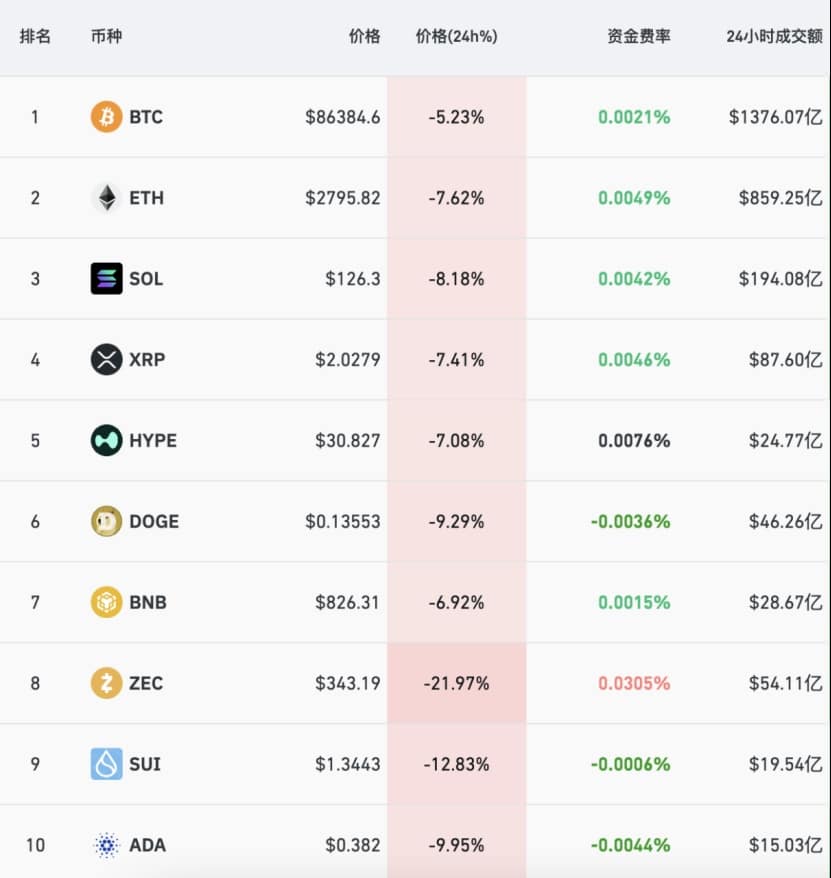The width and height of the screenshot is (831, 878).
Task: Click the ETH price $2795.82
Action: [343, 198]
